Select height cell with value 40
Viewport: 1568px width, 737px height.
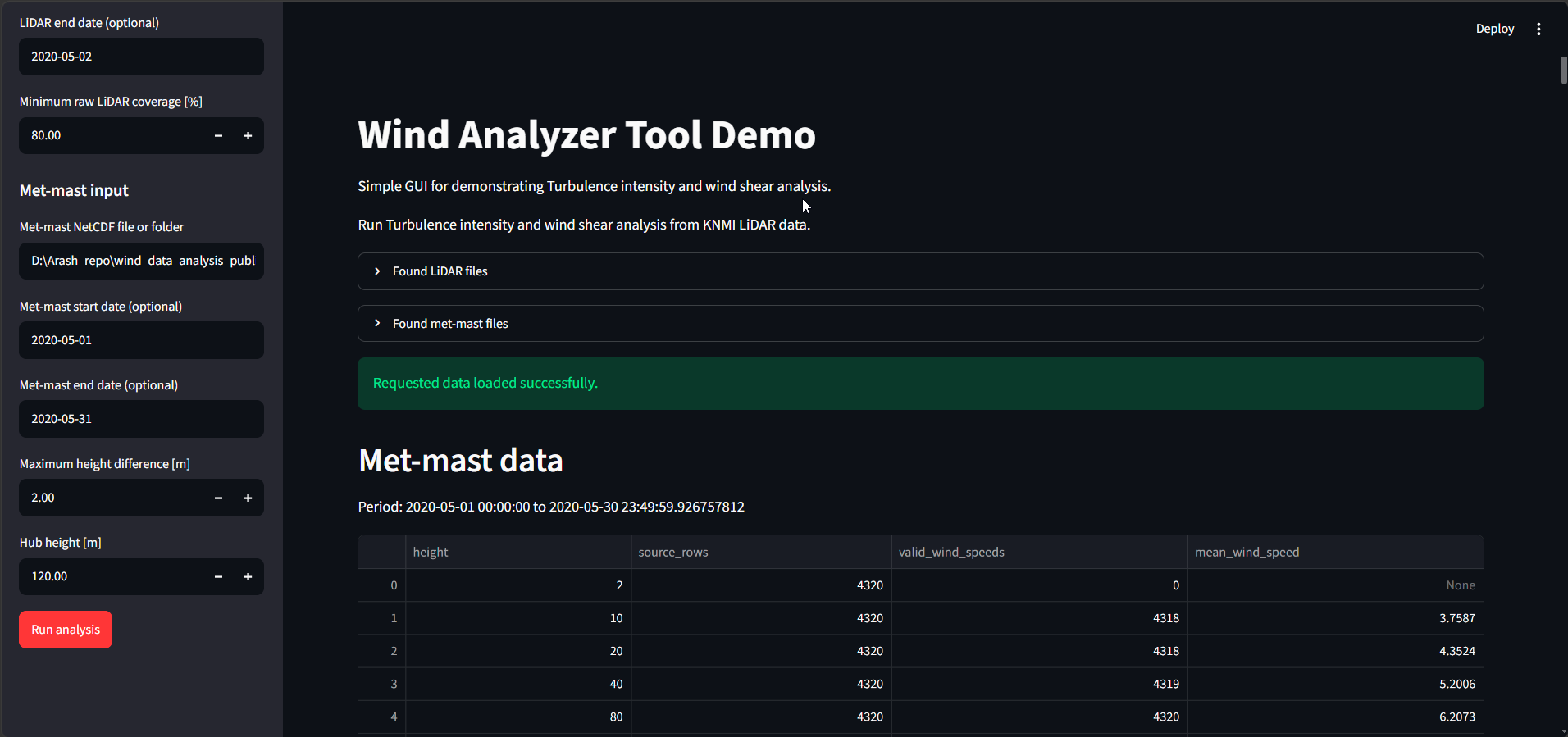[518, 684]
